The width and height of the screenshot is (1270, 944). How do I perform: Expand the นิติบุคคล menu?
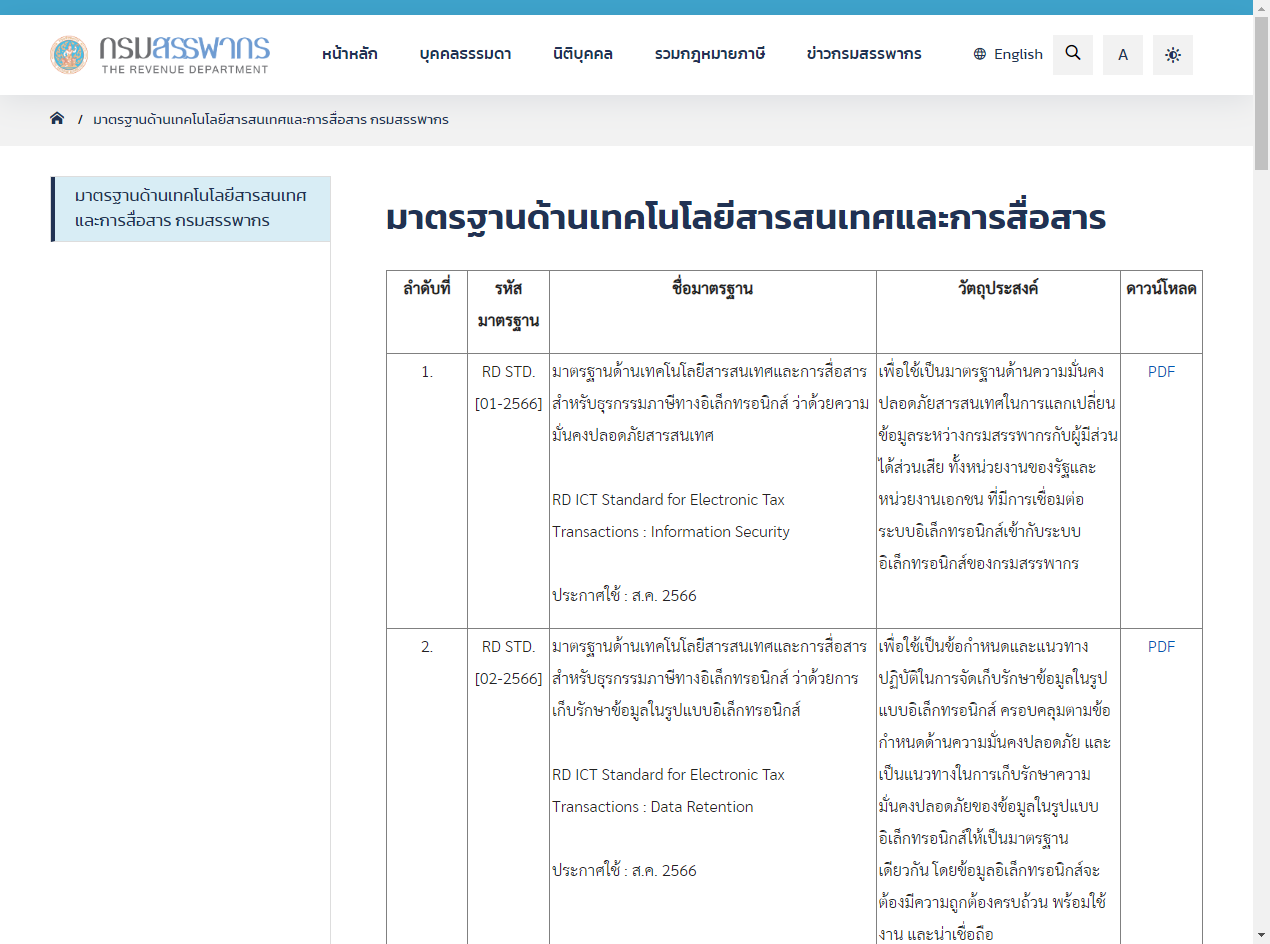[x=583, y=54]
